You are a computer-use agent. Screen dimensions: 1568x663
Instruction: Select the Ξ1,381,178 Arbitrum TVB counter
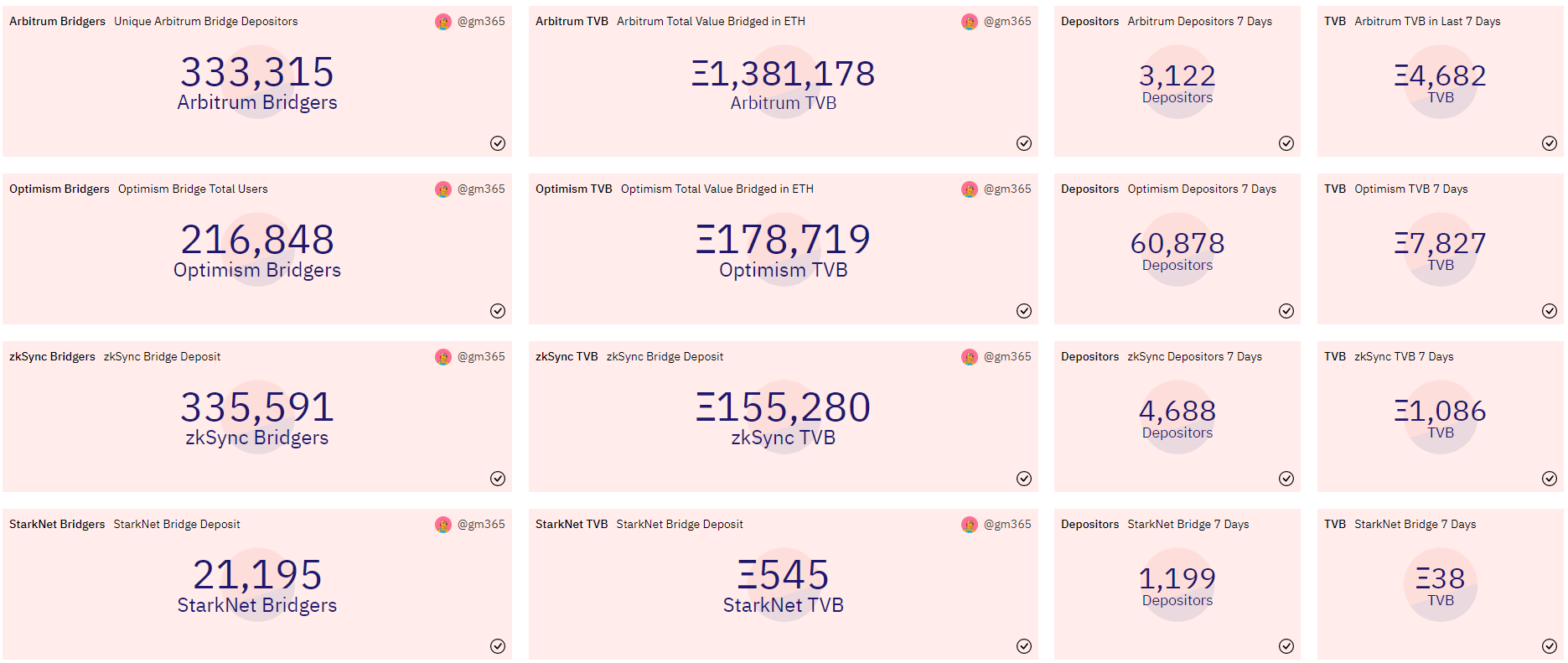coord(784,83)
